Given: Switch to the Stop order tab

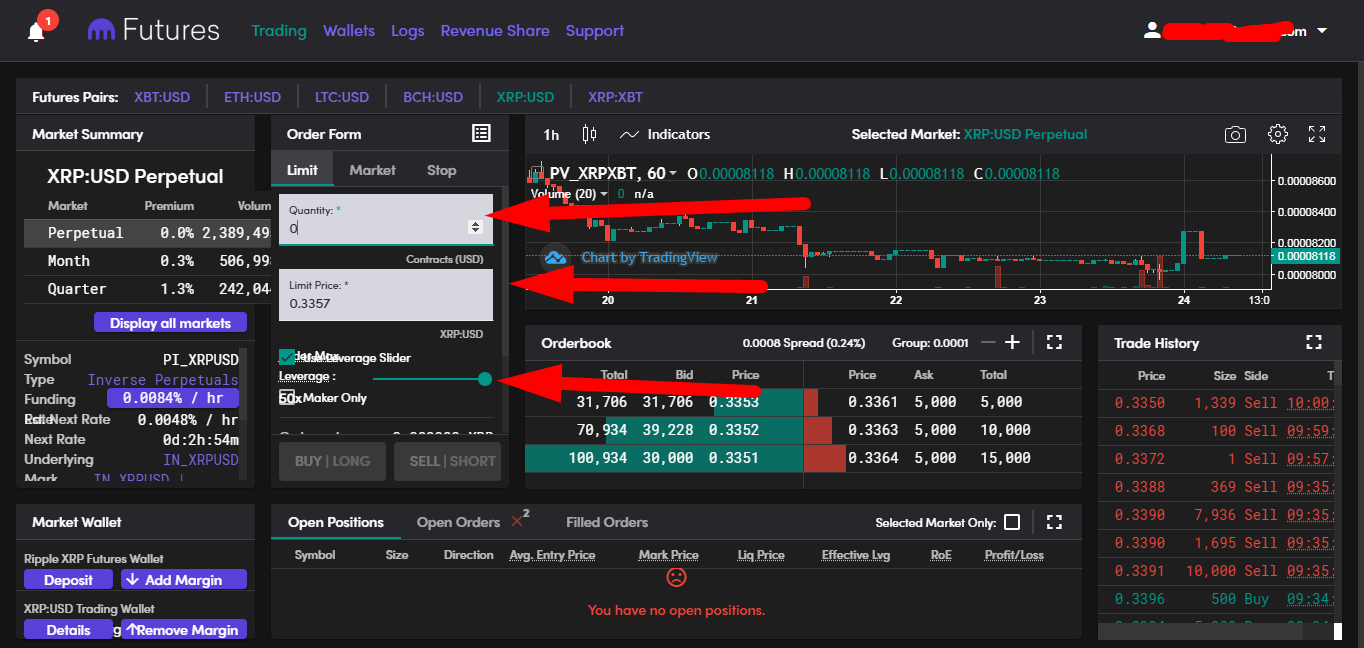Looking at the screenshot, I should click(442, 170).
